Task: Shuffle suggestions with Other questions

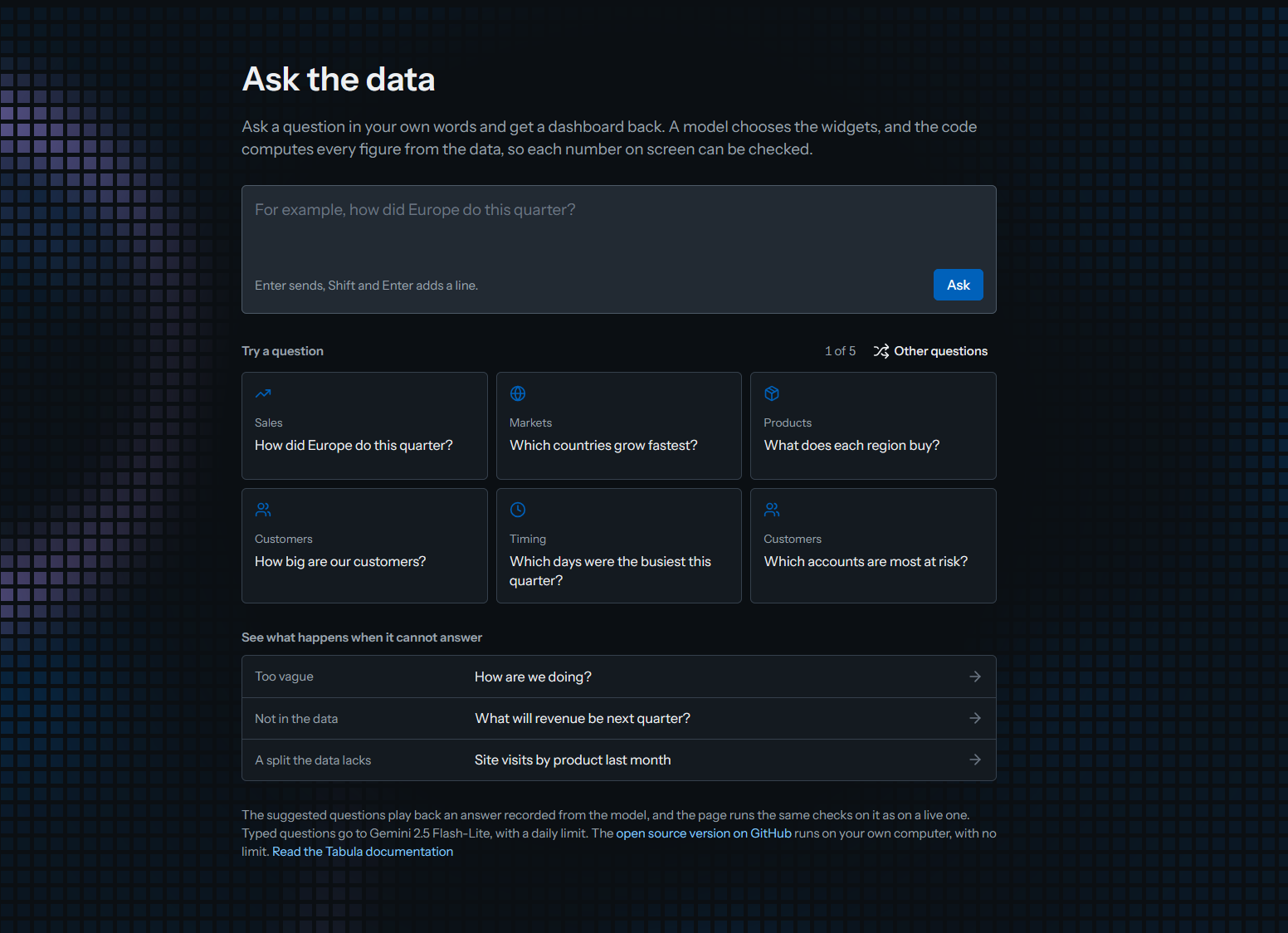Action: coord(930,351)
